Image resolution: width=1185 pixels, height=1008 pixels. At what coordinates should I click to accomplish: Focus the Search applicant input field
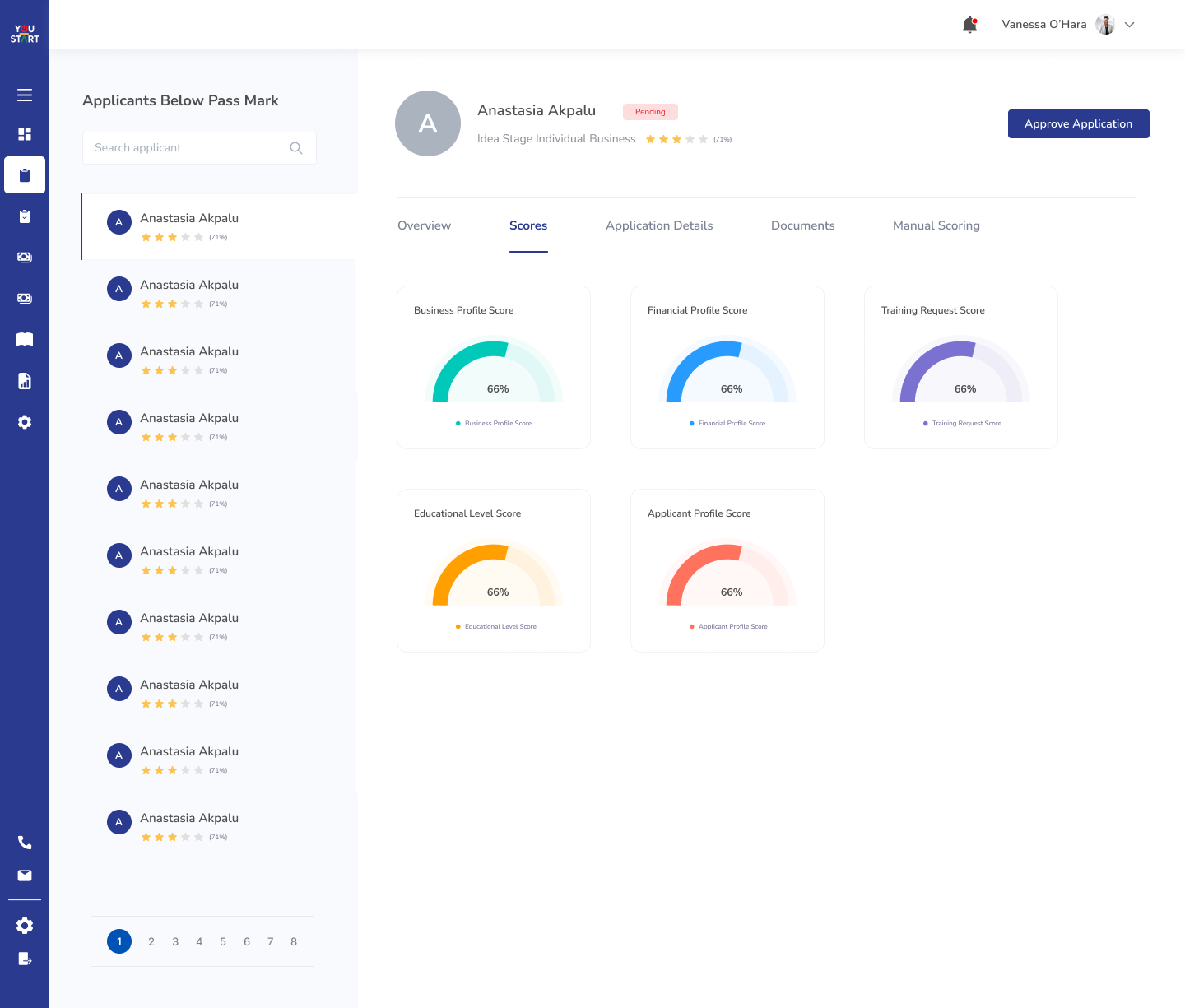click(188, 148)
